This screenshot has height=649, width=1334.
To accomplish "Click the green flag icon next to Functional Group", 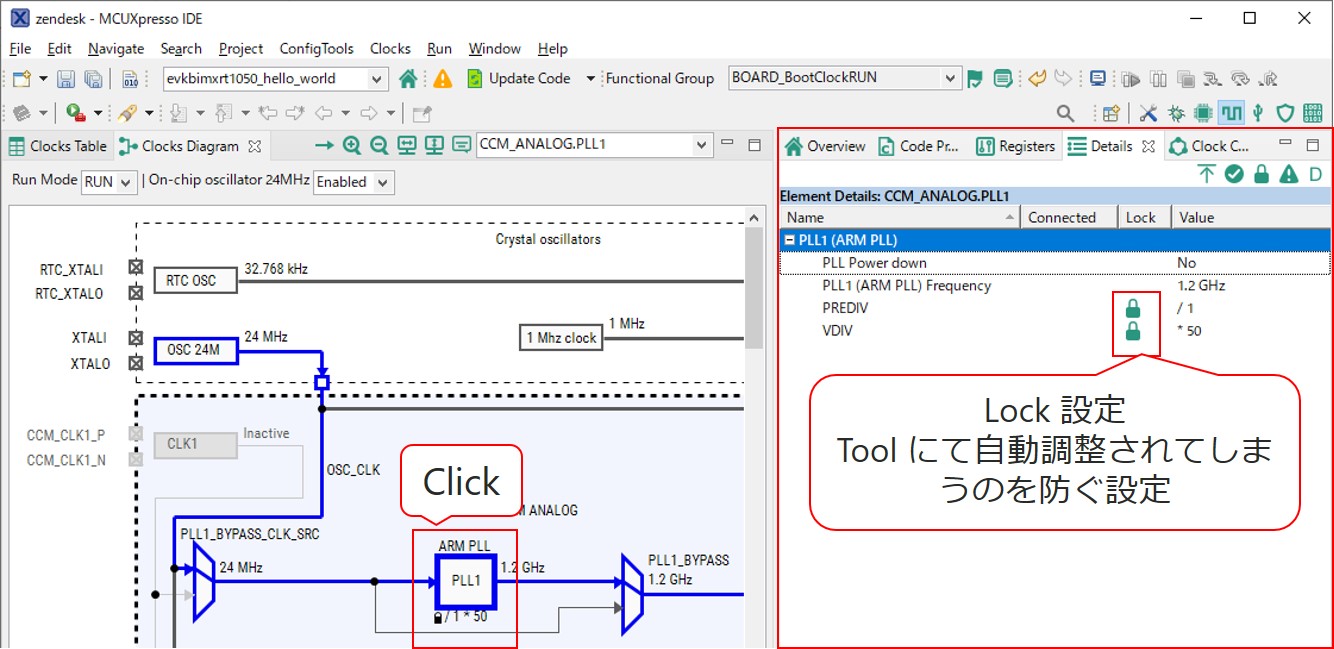I will click(x=975, y=78).
